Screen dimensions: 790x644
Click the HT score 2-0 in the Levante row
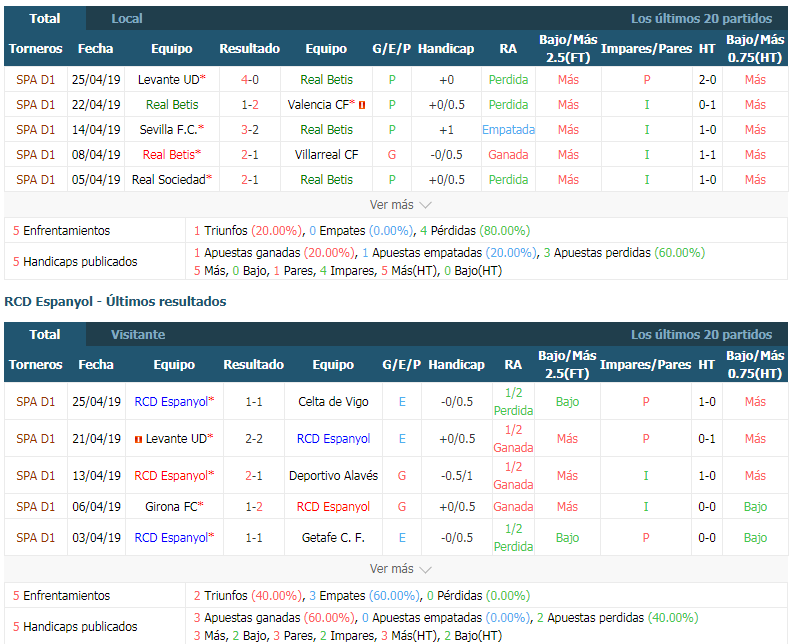tap(707, 80)
